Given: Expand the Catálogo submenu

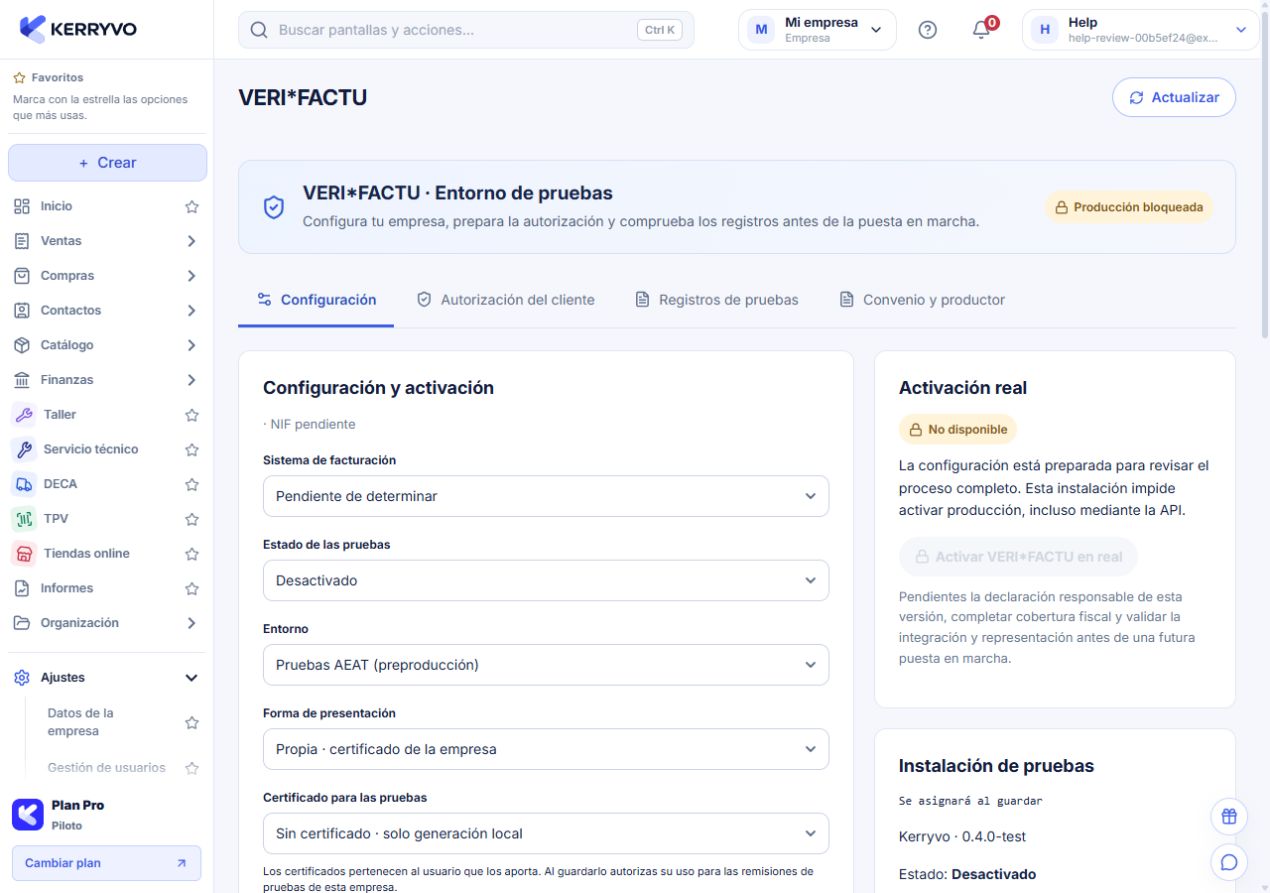Looking at the screenshot, I should [x=192, y=345].
